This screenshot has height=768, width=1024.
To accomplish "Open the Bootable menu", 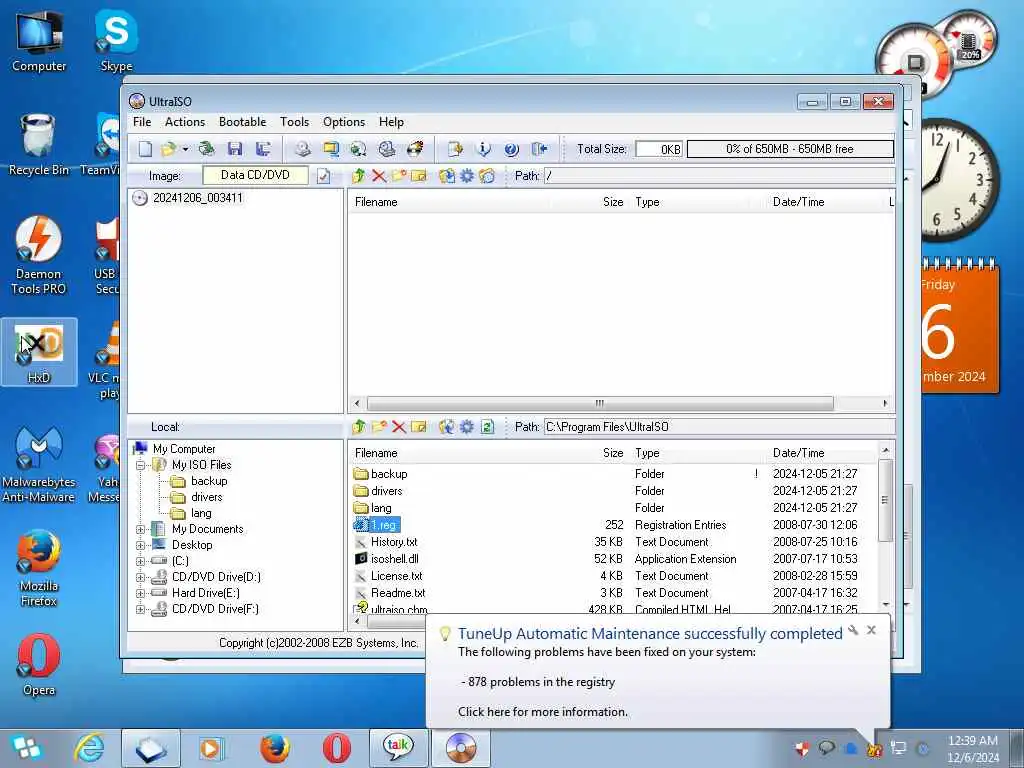I will [x=242, y=122].
